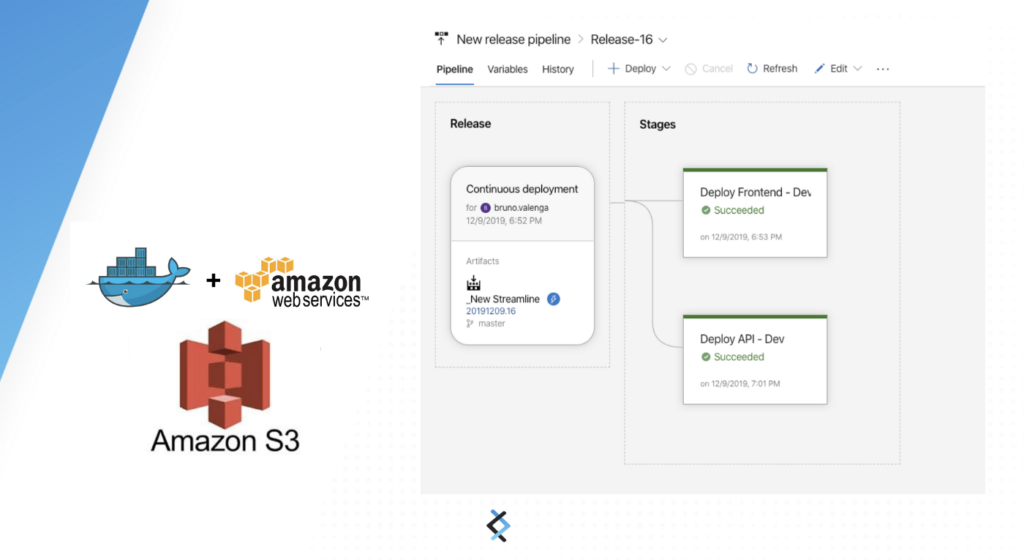The width and height of the screenshot is (1024, 560).
Task: Switch to the History tab
Action: click(x=558, y=69)
